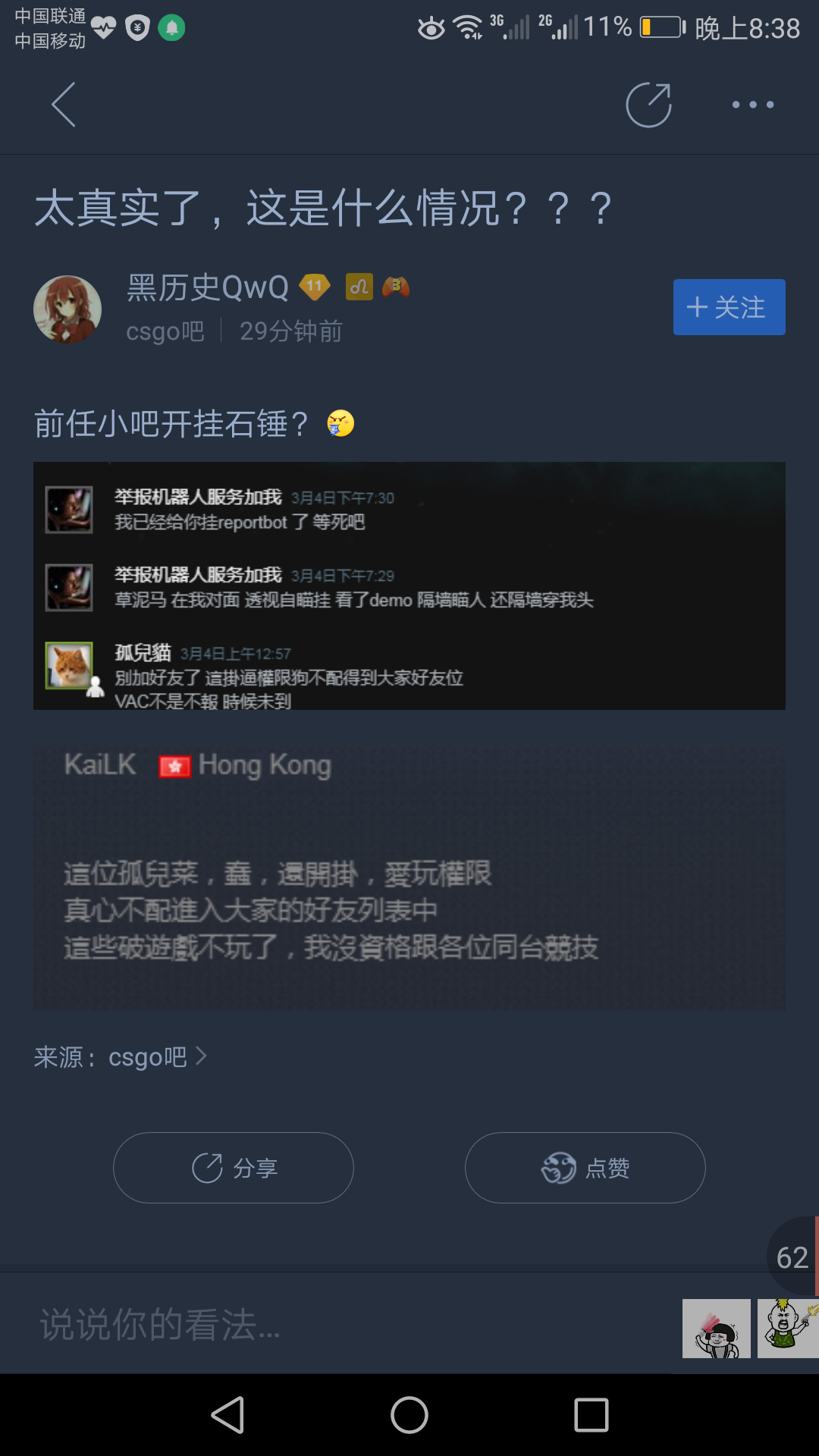Open the three-dot more options menu
This screenshot has width=819, height=1456.
pyautogui.click(x=753, y=105)
